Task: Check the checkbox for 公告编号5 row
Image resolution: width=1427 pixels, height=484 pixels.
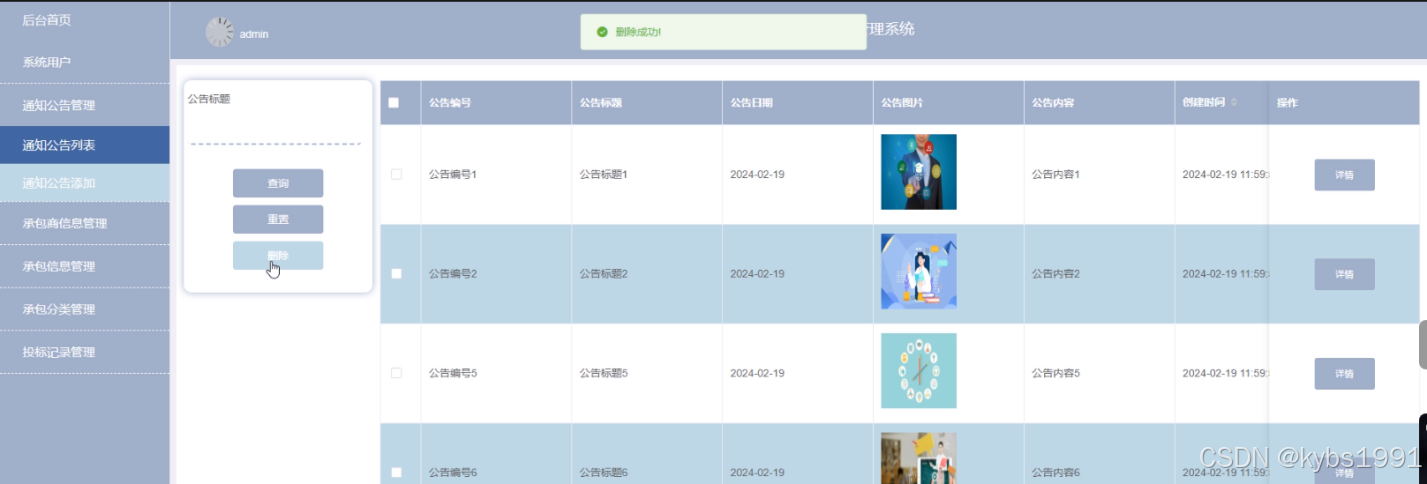Action: point(396,373)
